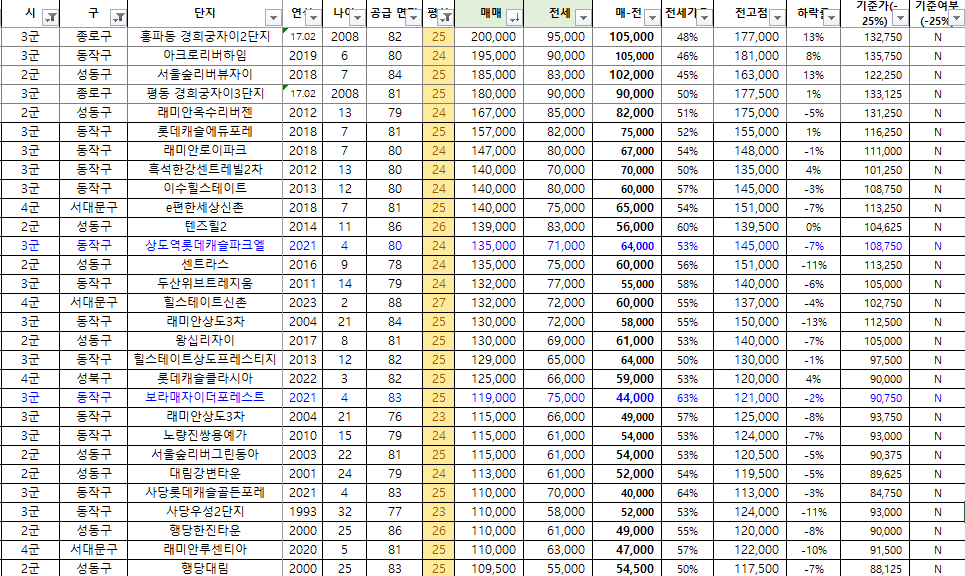Click the 연식 value 1993
This screenshot has height=576, width=965.
click(x=303, y=512)
